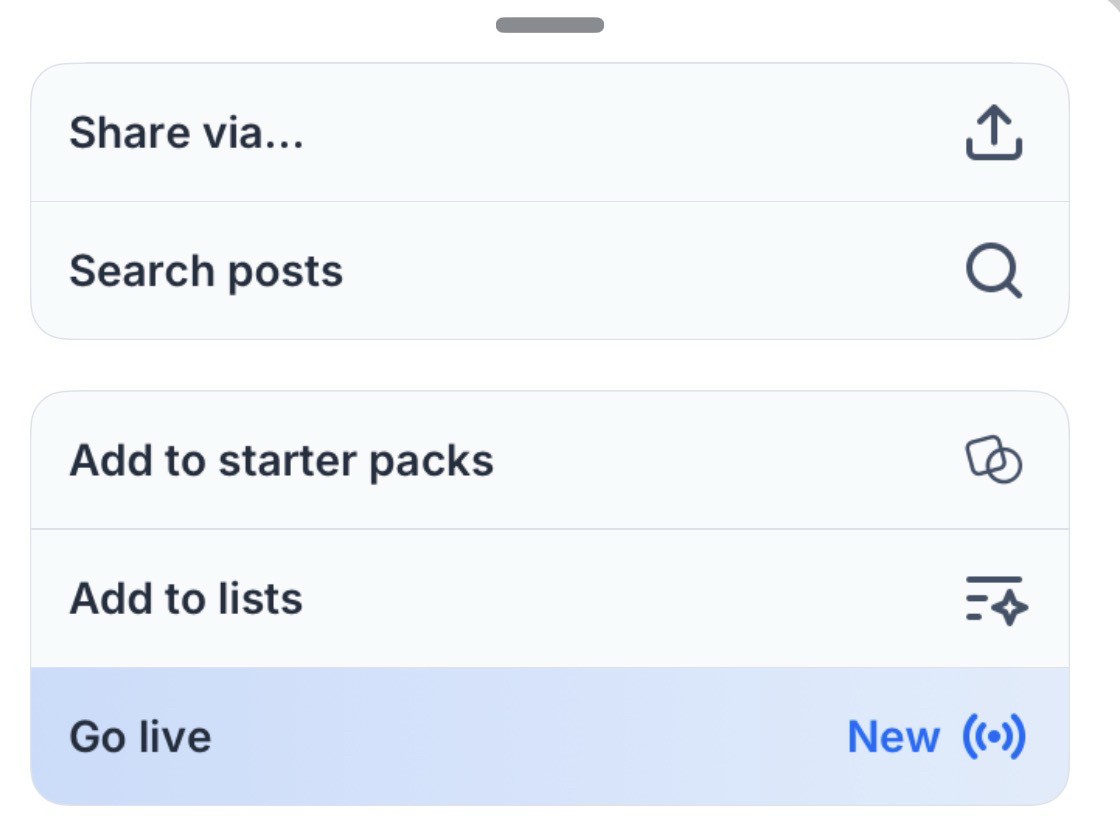
Task: Tap the share upload arrow icon
Action: coord(994,133)
